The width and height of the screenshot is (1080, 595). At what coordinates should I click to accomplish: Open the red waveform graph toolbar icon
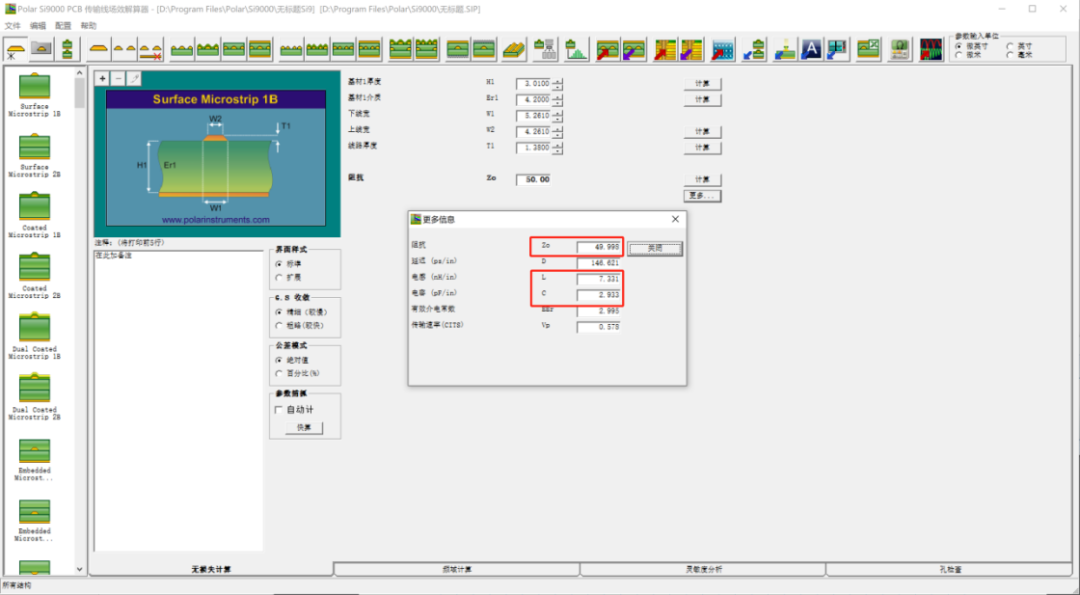[x=931, y=50]
